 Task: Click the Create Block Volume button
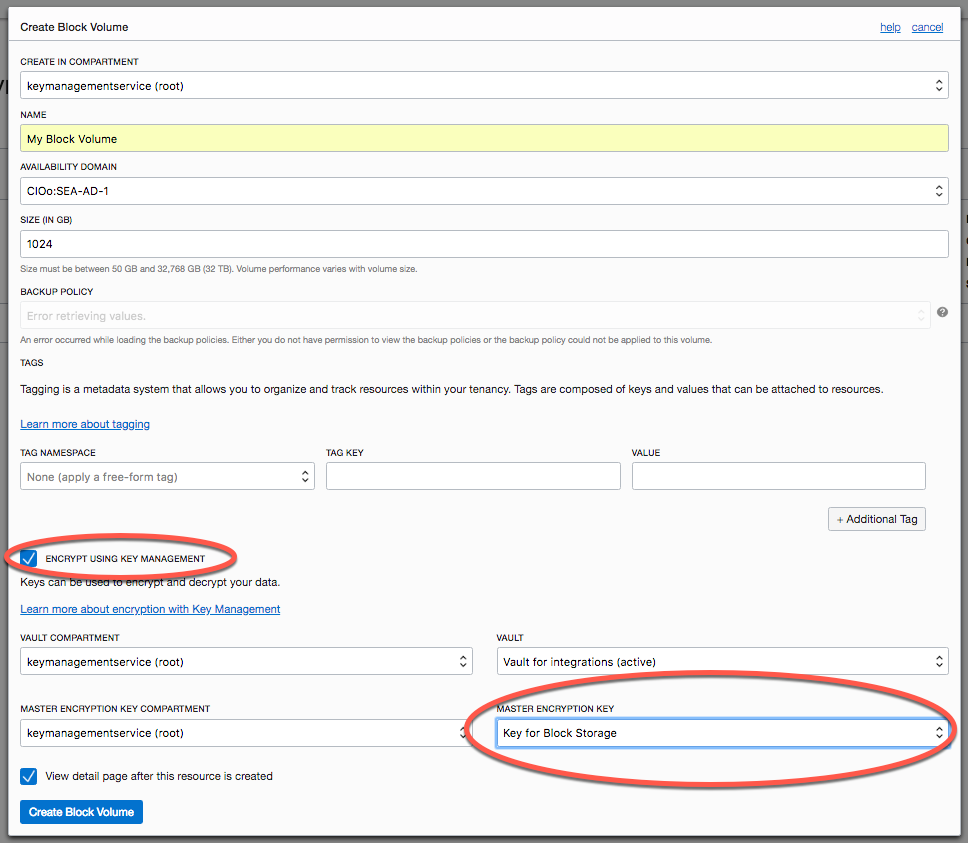[82, 812]
